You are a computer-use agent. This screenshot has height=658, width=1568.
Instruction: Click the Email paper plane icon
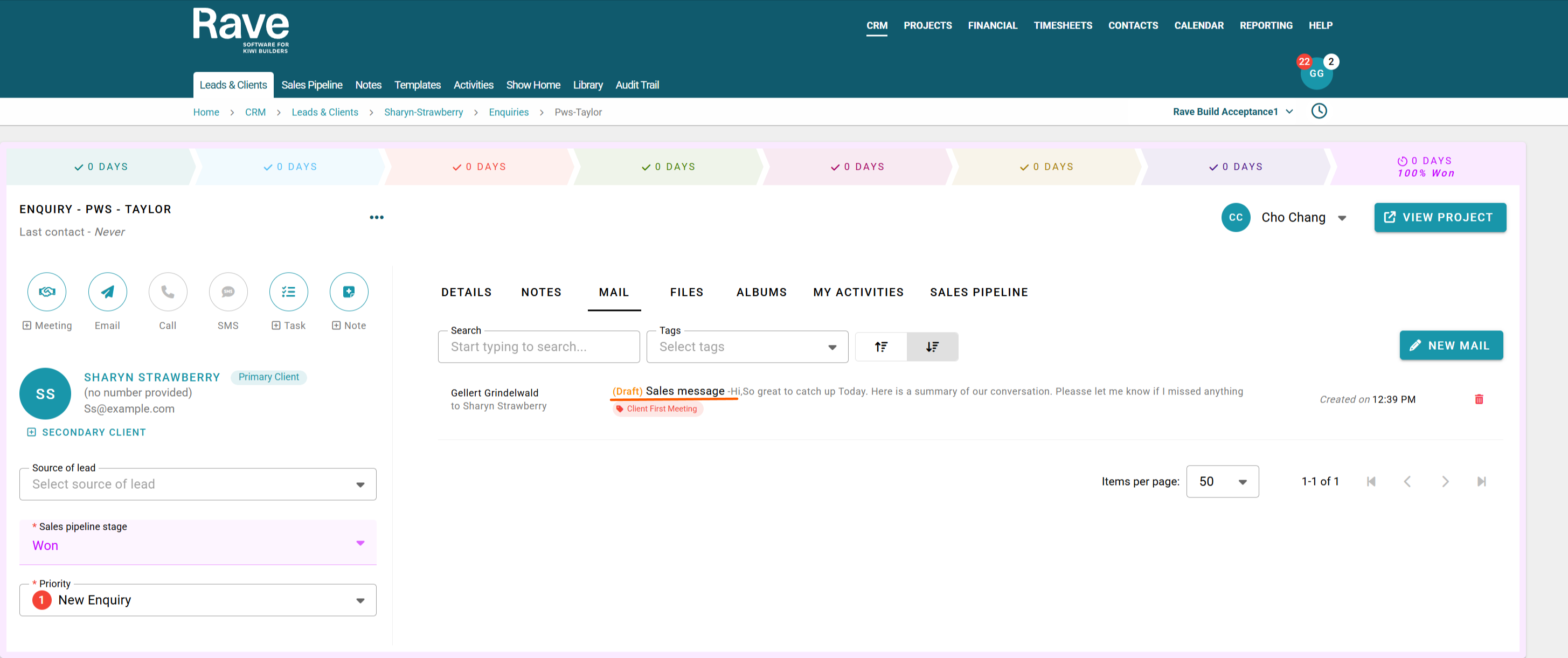[107, 292]
